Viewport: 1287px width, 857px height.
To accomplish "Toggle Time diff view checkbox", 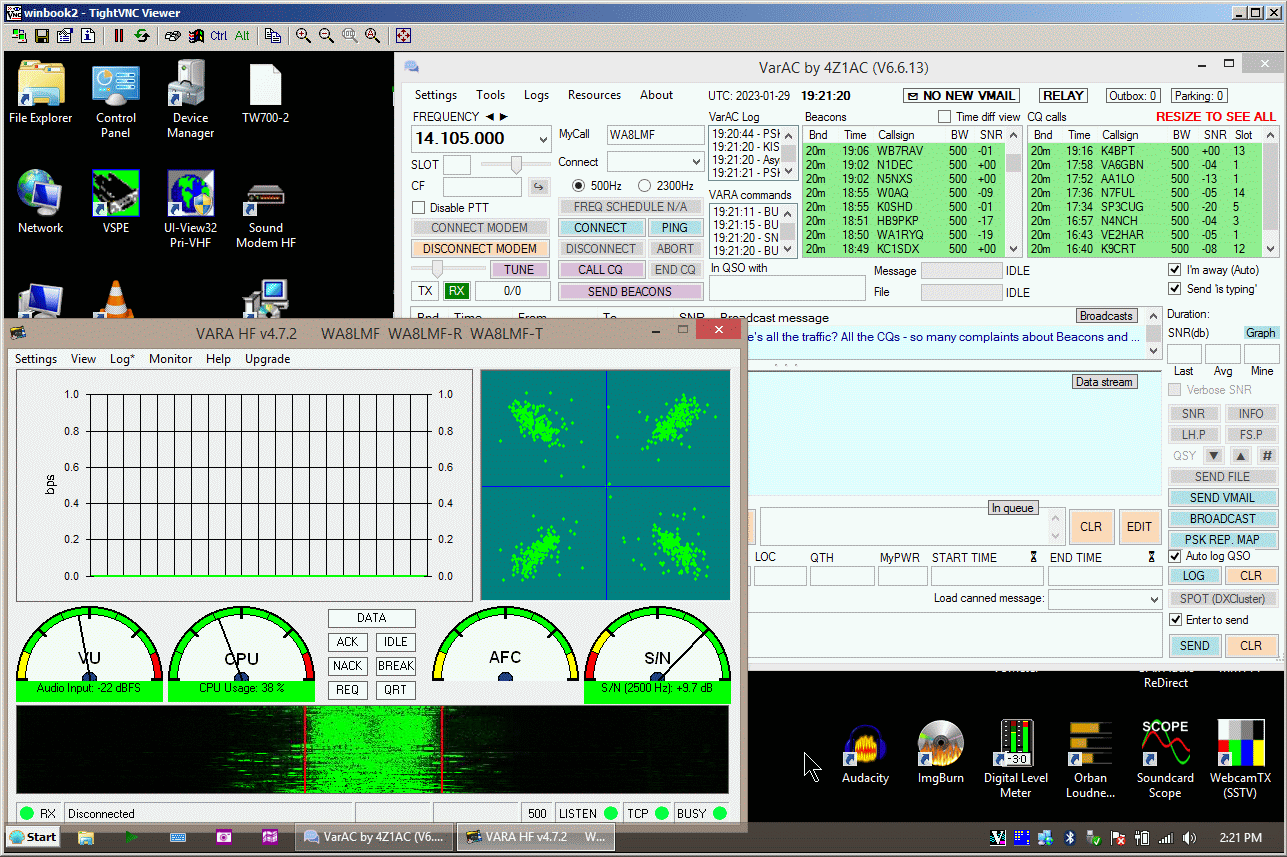I will pyautogui.click(x=945, y=117).
